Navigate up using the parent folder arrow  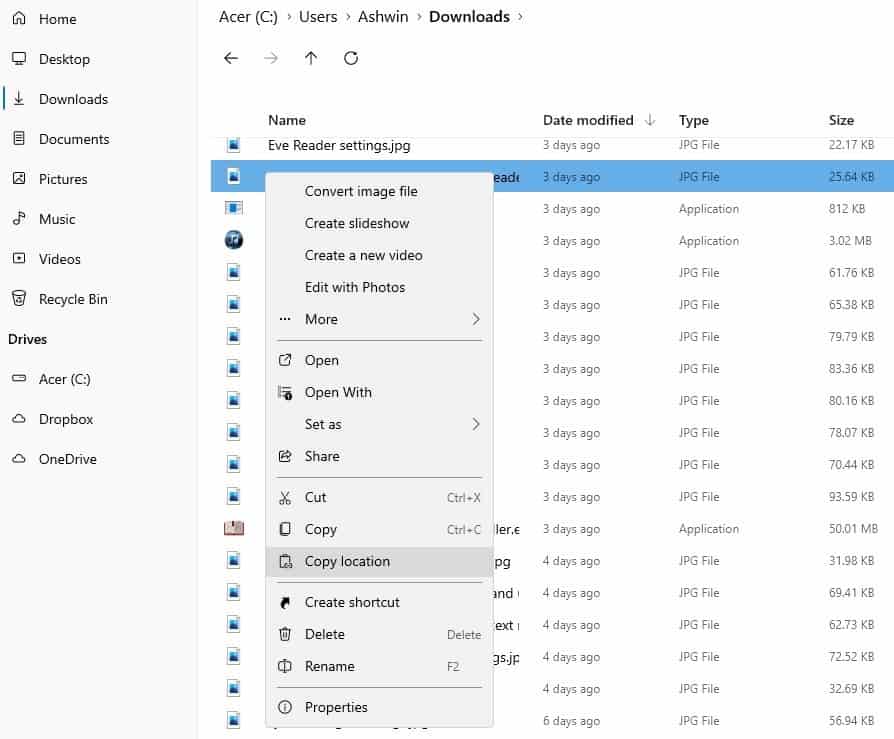tap(310, 58)
